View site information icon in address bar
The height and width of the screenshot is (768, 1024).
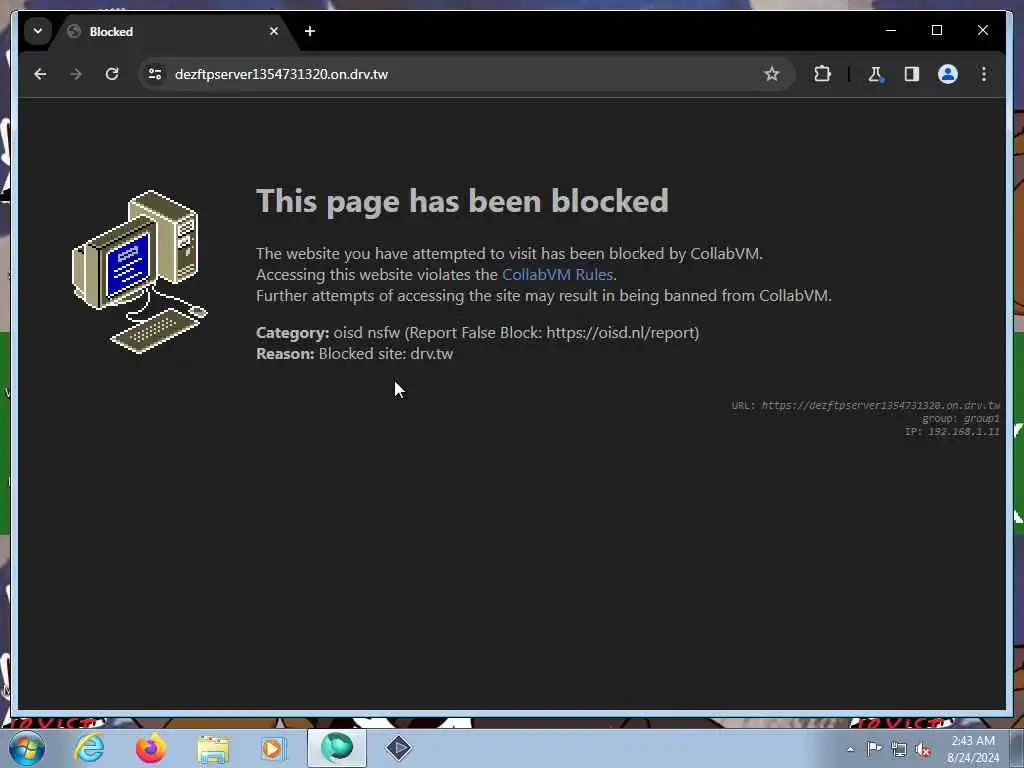(155, 74)
